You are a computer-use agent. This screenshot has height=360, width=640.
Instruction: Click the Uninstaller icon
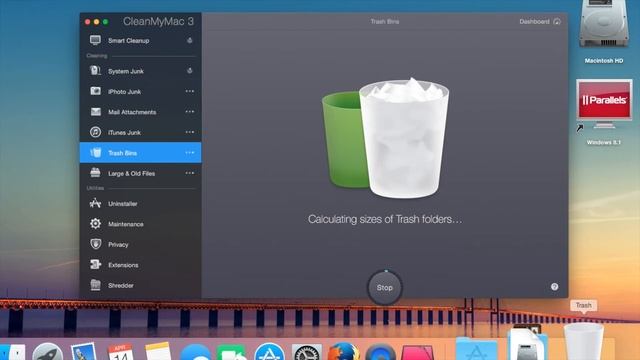pyautogui.click(x=95, y=203)
